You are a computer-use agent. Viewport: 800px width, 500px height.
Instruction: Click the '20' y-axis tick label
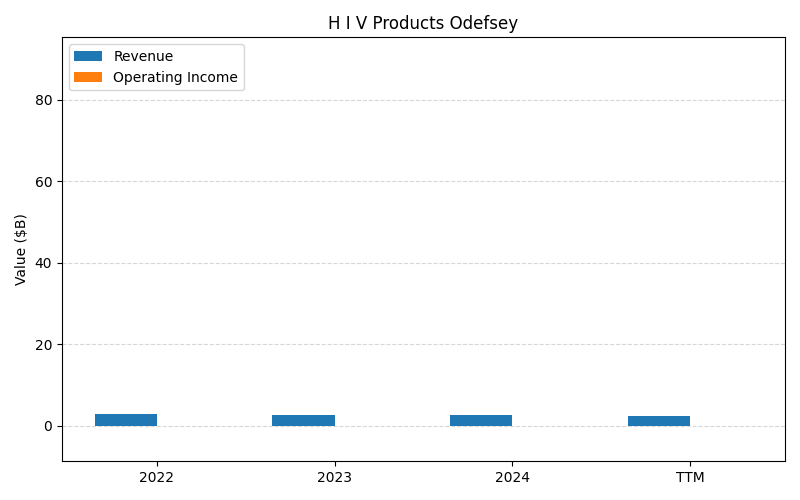(44, 345)
